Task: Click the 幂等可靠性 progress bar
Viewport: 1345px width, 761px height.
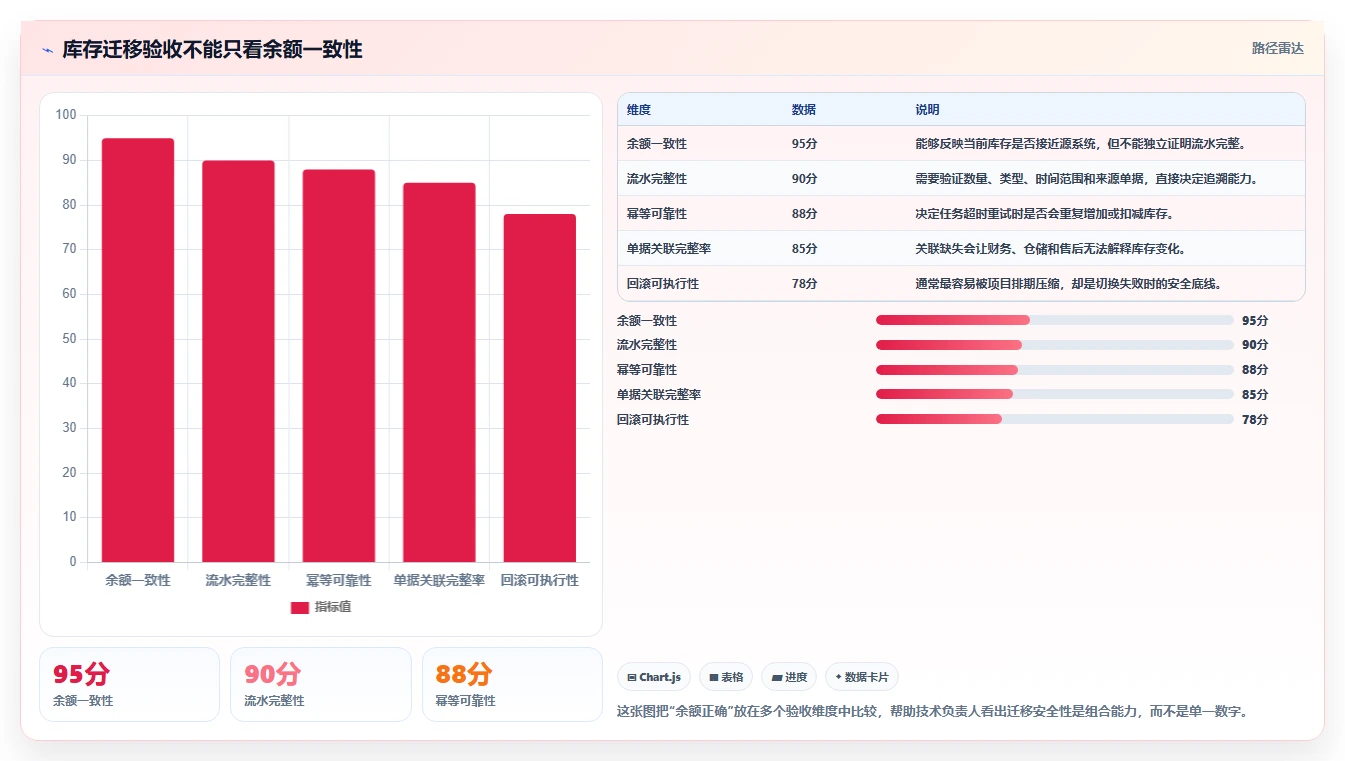Action: pos(1055,370)
